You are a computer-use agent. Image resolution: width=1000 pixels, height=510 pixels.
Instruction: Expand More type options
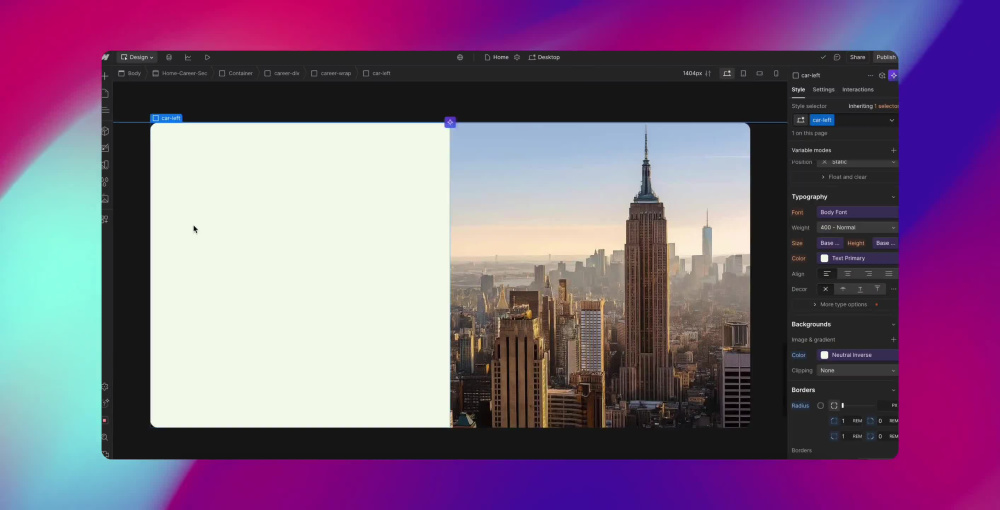[x=840, y=304]
